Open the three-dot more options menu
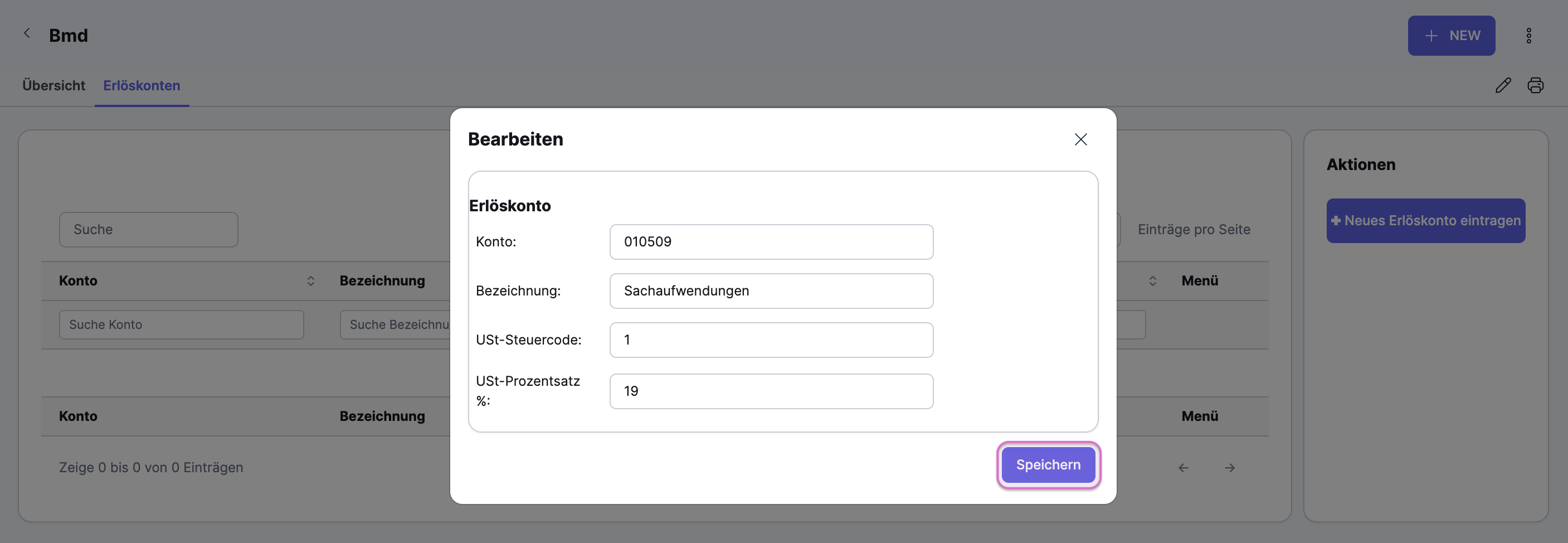This screenshot has height=543, width=1568. (x=1528, y=36)
